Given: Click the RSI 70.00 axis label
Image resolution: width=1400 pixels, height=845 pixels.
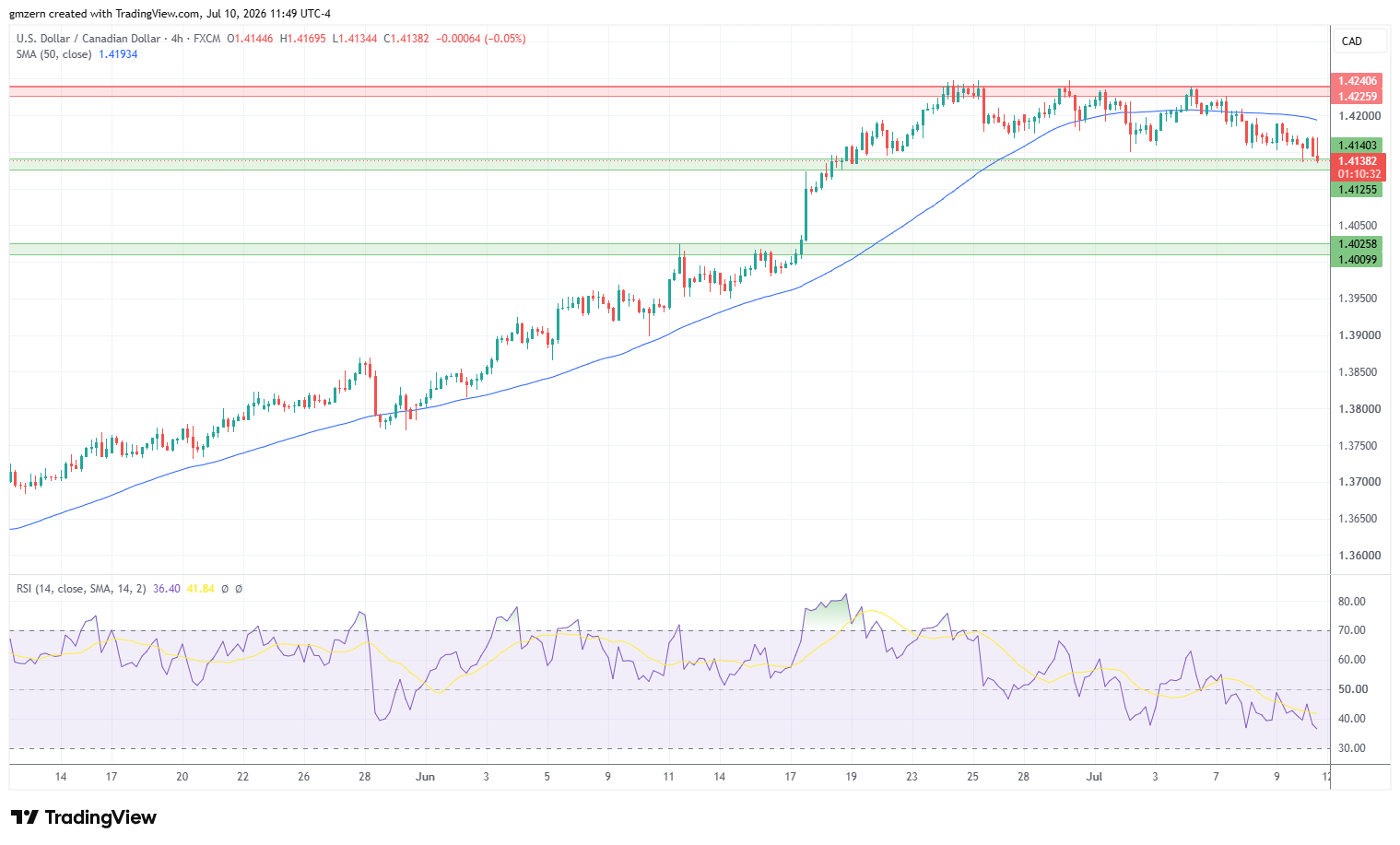Looking at the screenshot, I should [x=1352, y=630].
